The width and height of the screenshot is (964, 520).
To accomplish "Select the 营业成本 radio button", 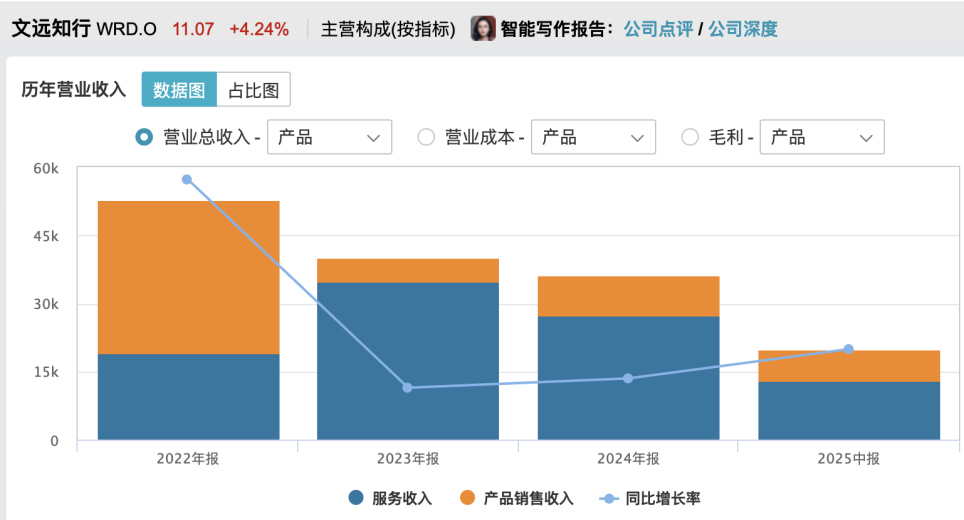I will tap(426, 137).
